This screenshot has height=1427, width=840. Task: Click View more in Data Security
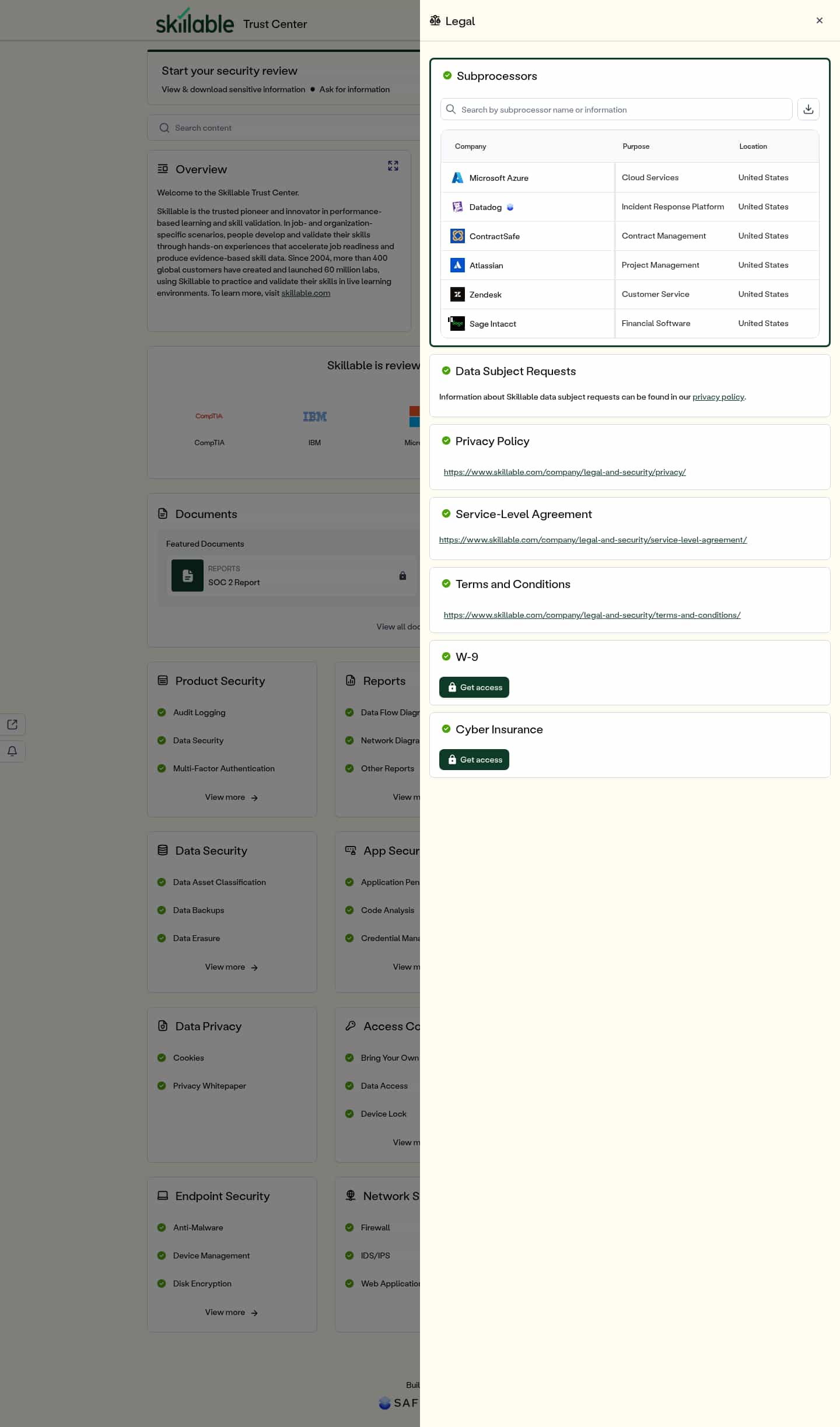[x=232, y=967]
